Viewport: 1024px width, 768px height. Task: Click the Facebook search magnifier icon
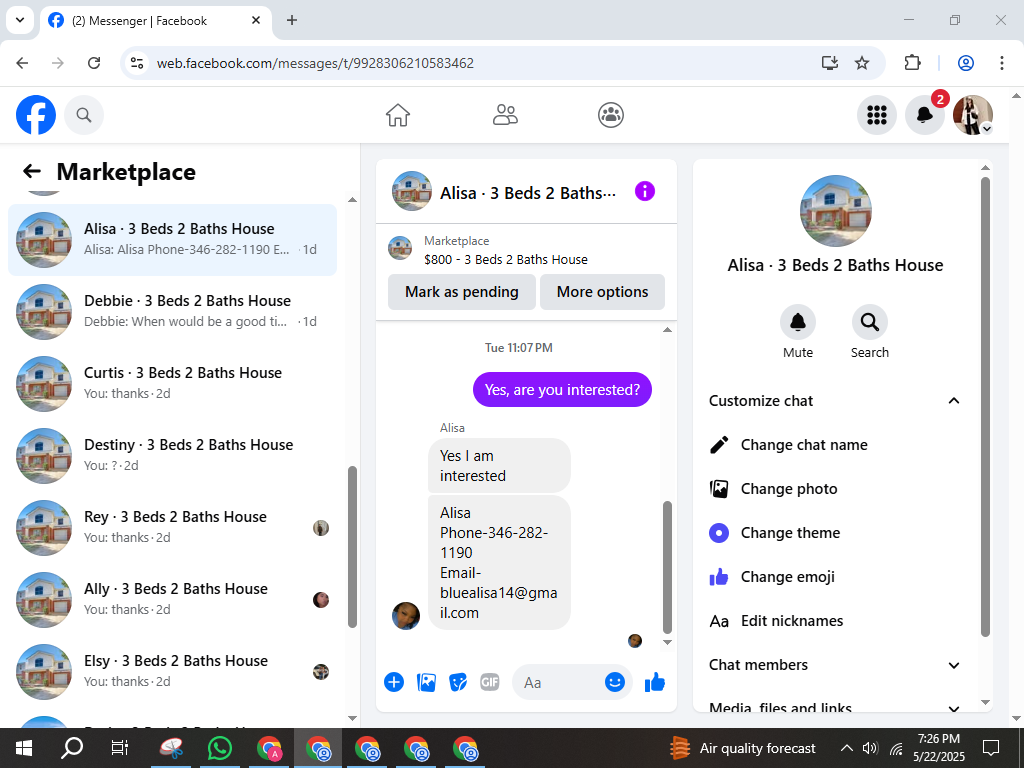84,115
